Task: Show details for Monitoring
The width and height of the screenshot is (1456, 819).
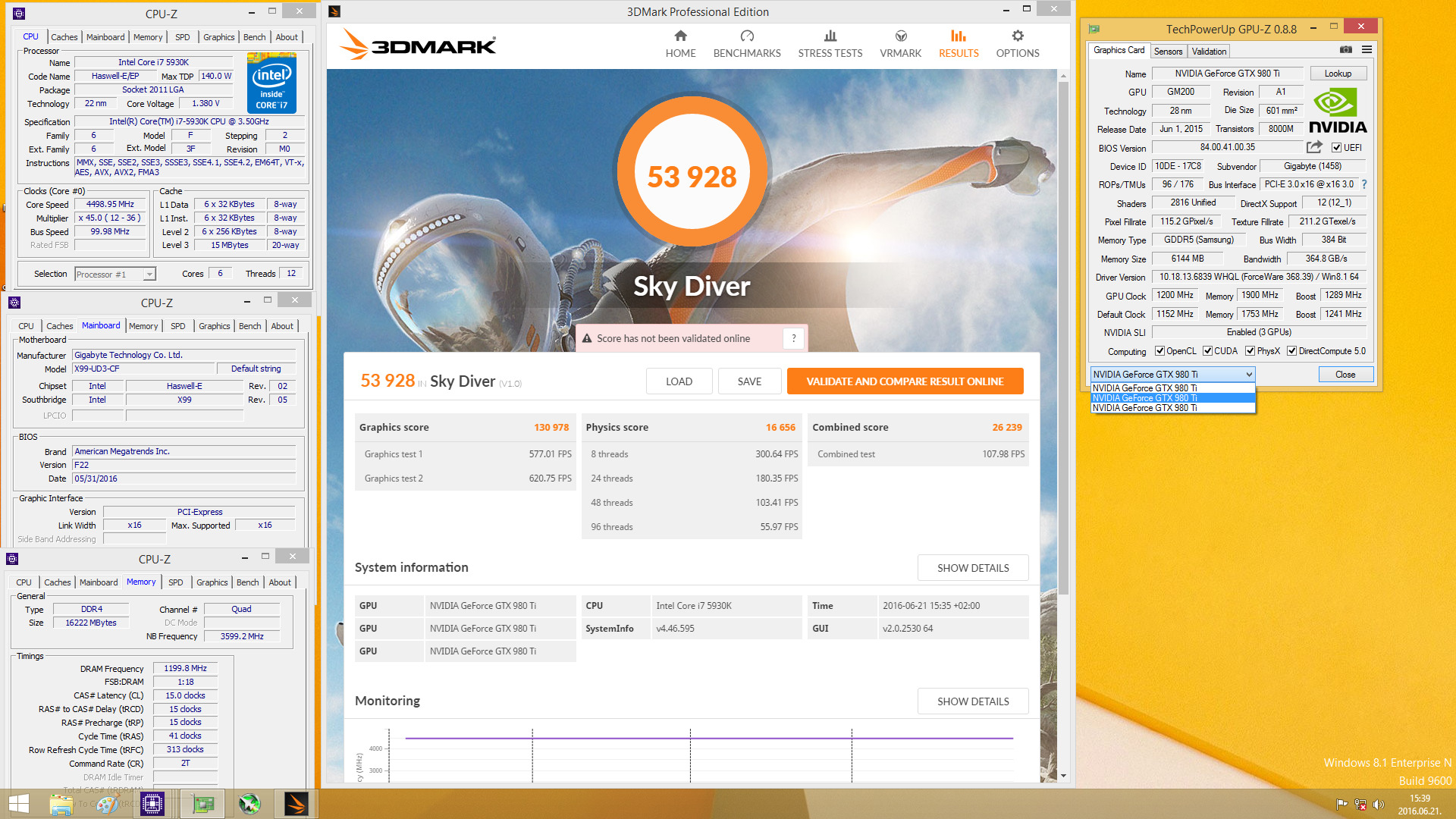Action: [x=973, y=701]
